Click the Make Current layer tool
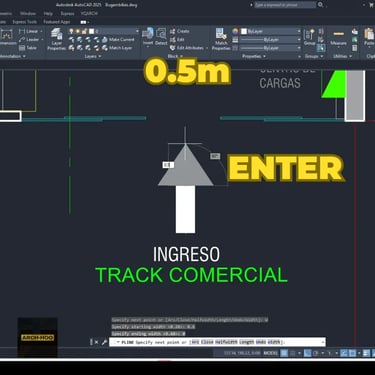 pyautogui.click(x=118, y=39)
